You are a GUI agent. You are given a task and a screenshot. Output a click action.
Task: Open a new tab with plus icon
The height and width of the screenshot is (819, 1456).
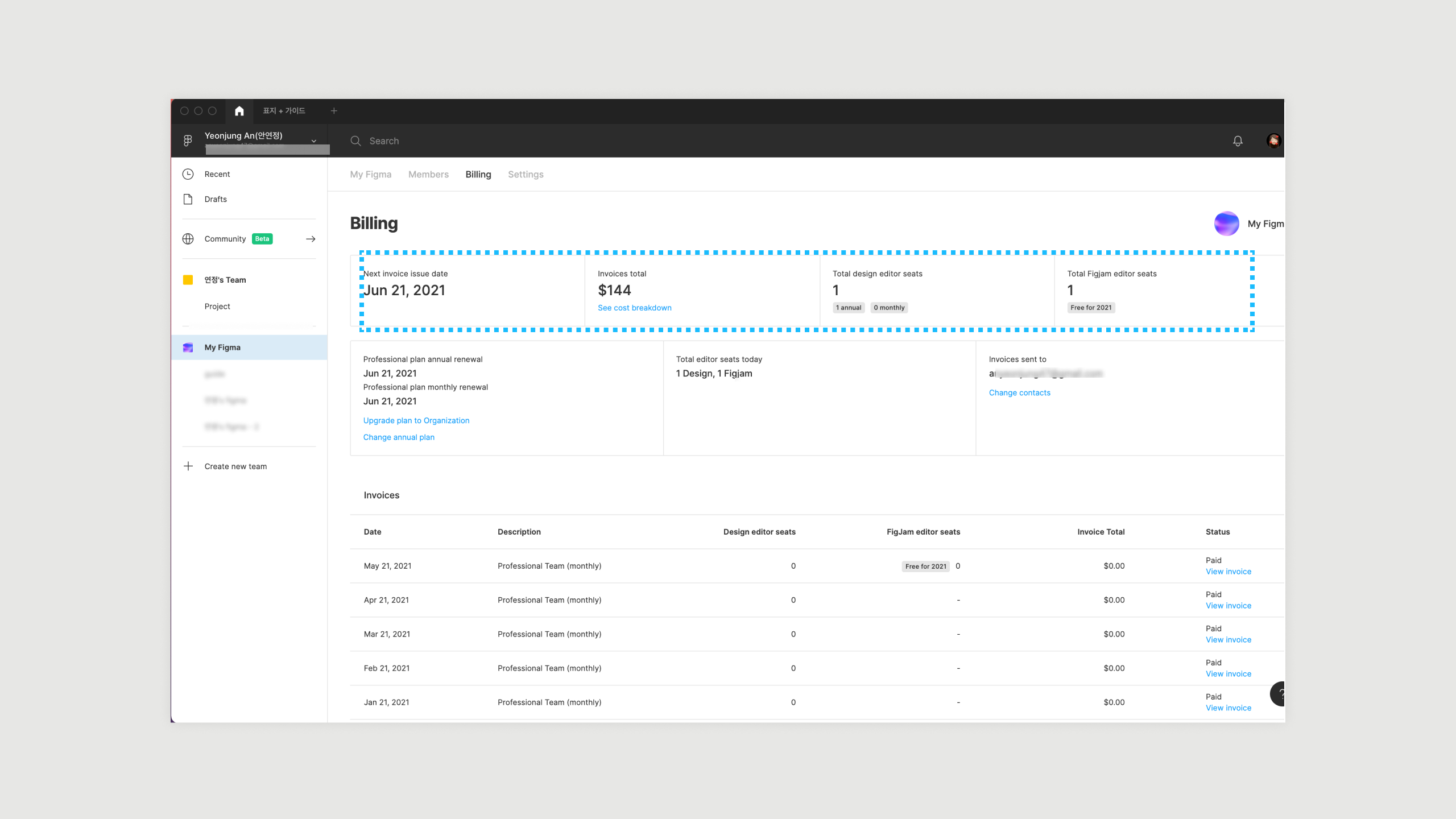(x=334, y=111)
